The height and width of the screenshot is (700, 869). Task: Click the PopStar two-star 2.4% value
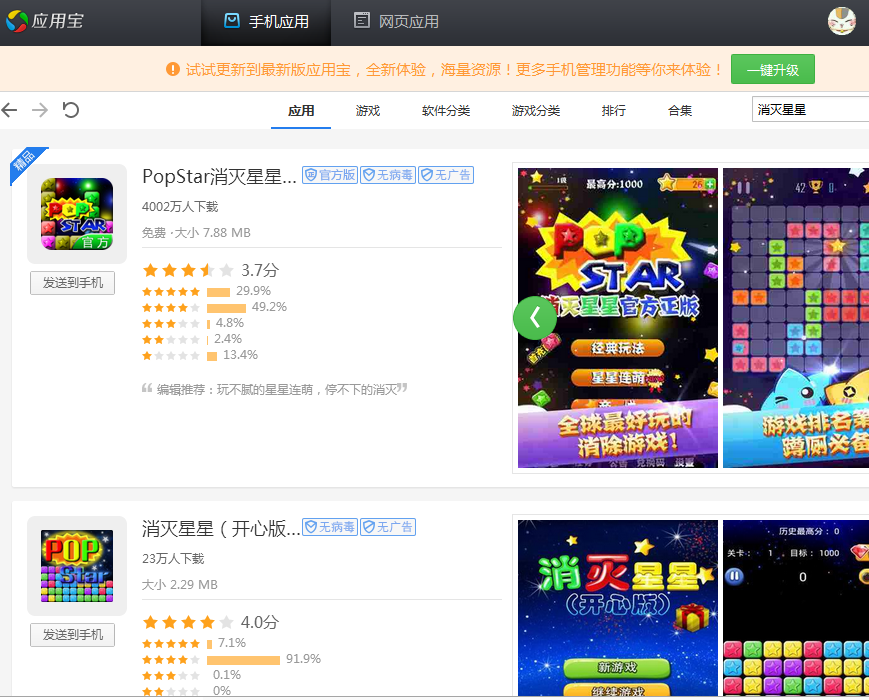(228, 339)
